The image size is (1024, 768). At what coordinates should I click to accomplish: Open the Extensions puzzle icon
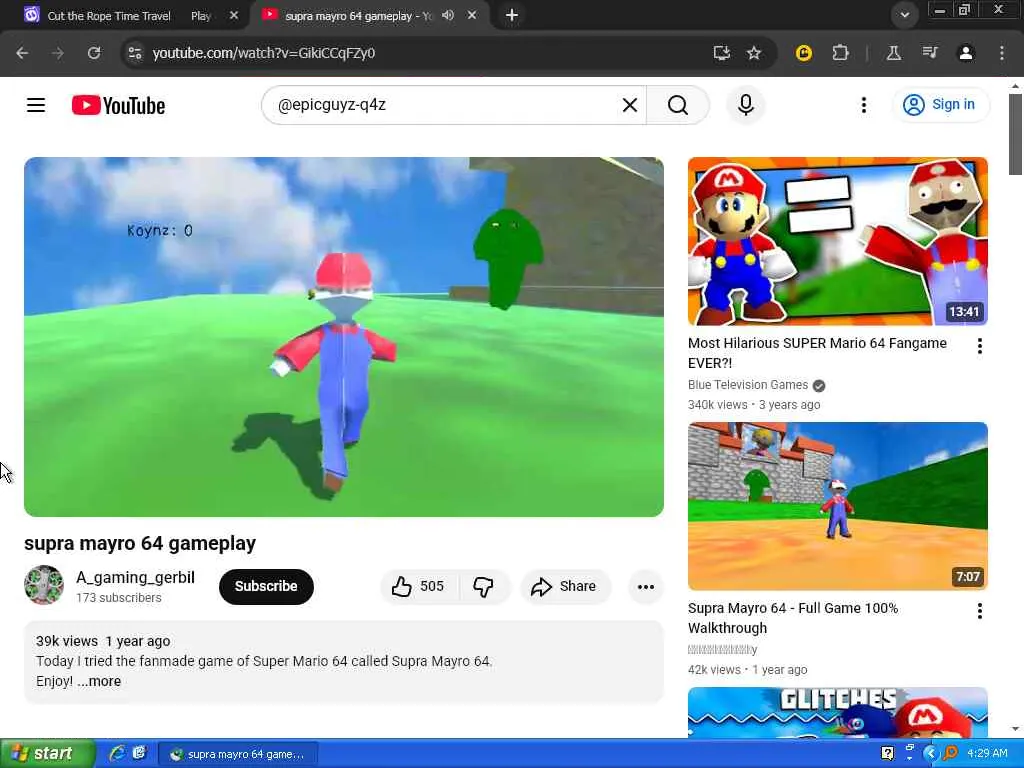click(840, 53)
